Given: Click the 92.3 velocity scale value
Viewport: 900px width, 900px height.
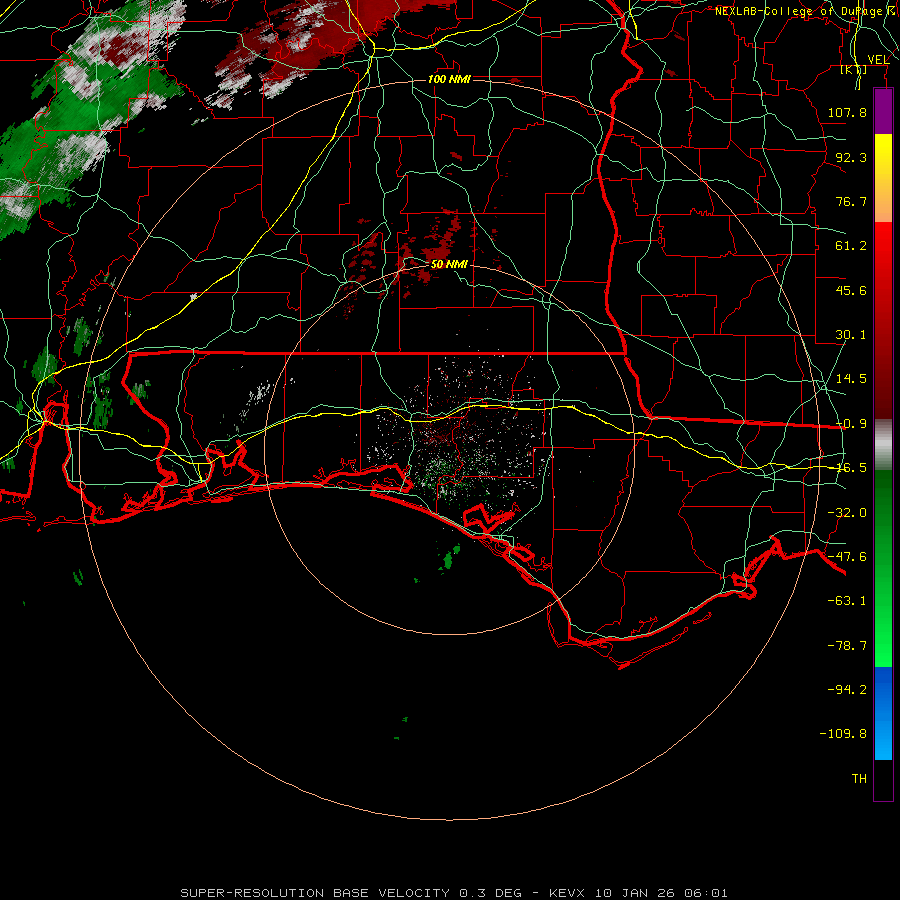Looking at the screenshot, I should point(851,157).
